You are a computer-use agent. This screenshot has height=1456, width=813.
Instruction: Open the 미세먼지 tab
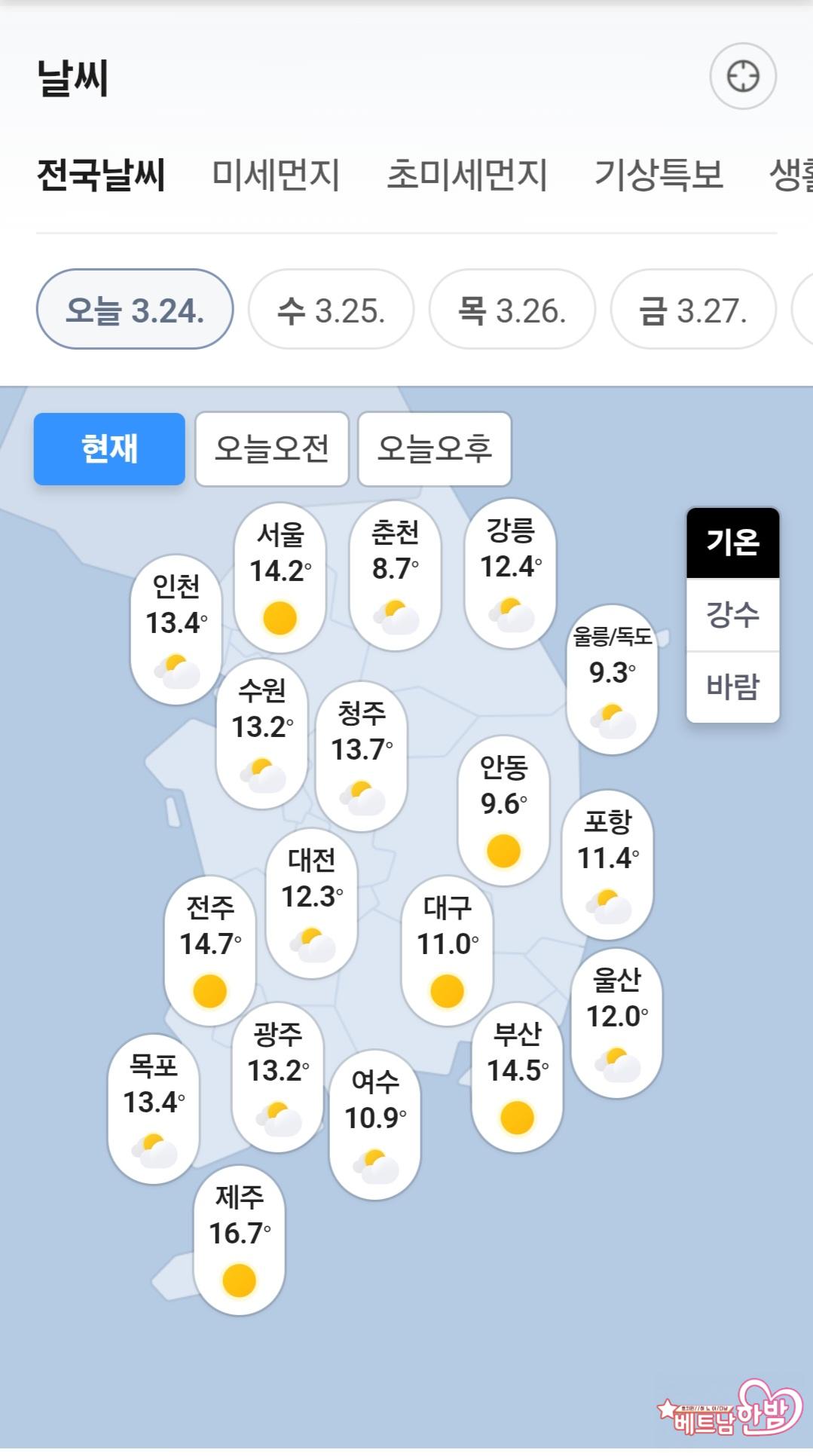click(276, 174)
